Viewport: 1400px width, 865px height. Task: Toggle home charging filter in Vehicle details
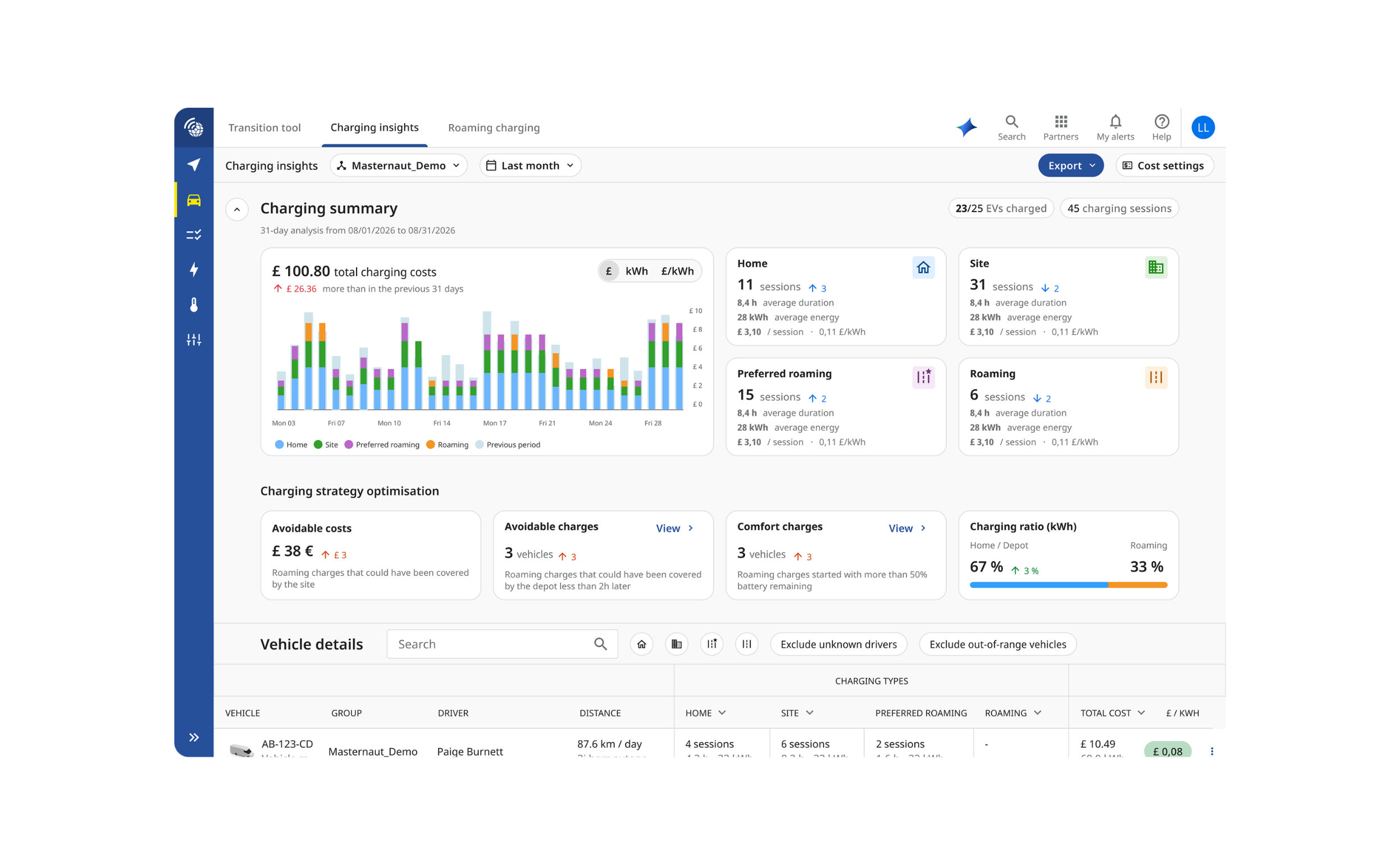641,644
